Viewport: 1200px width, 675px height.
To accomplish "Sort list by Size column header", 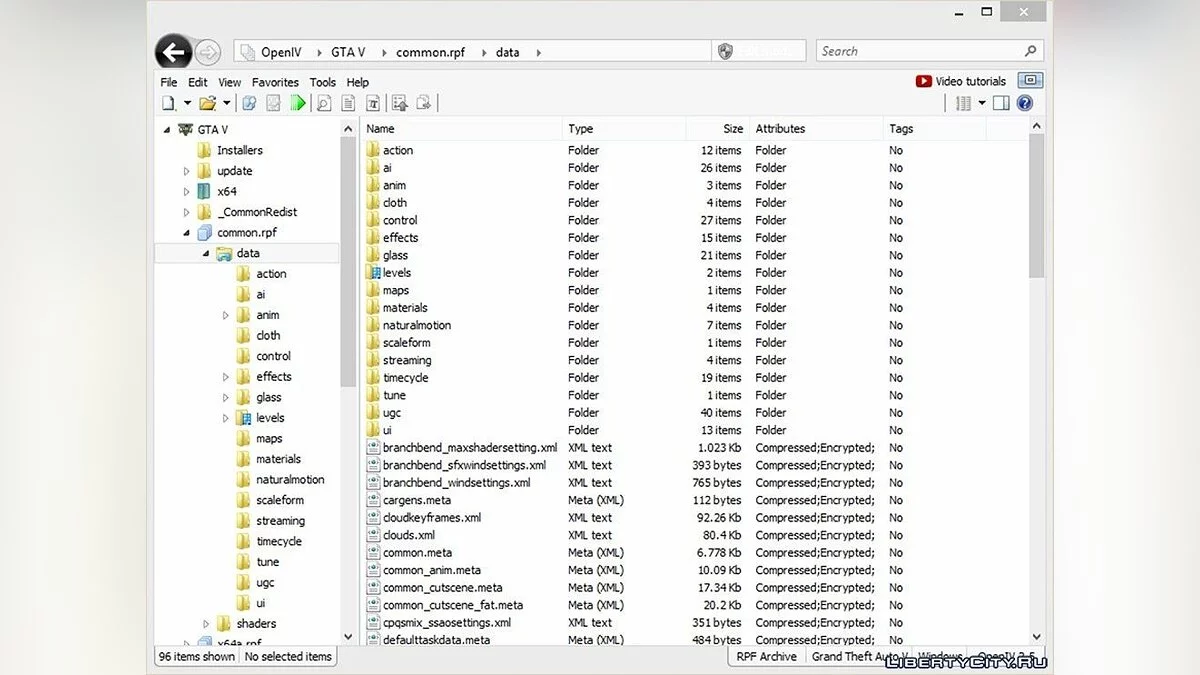I will tap(733, 129).
